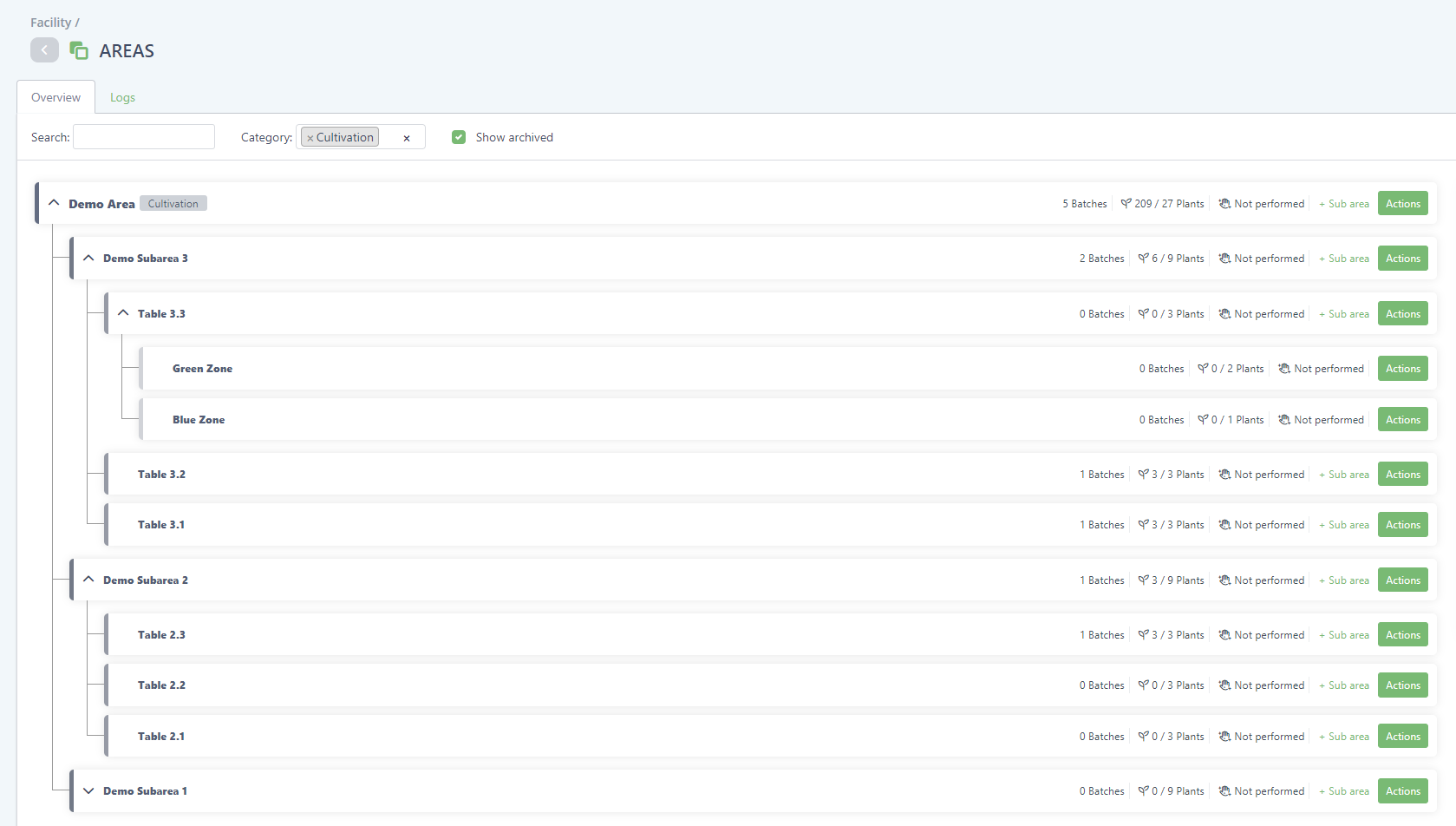Remove the Cultivation category tag
This screenshot has width=1456, height=826.
tap(310, 138)
